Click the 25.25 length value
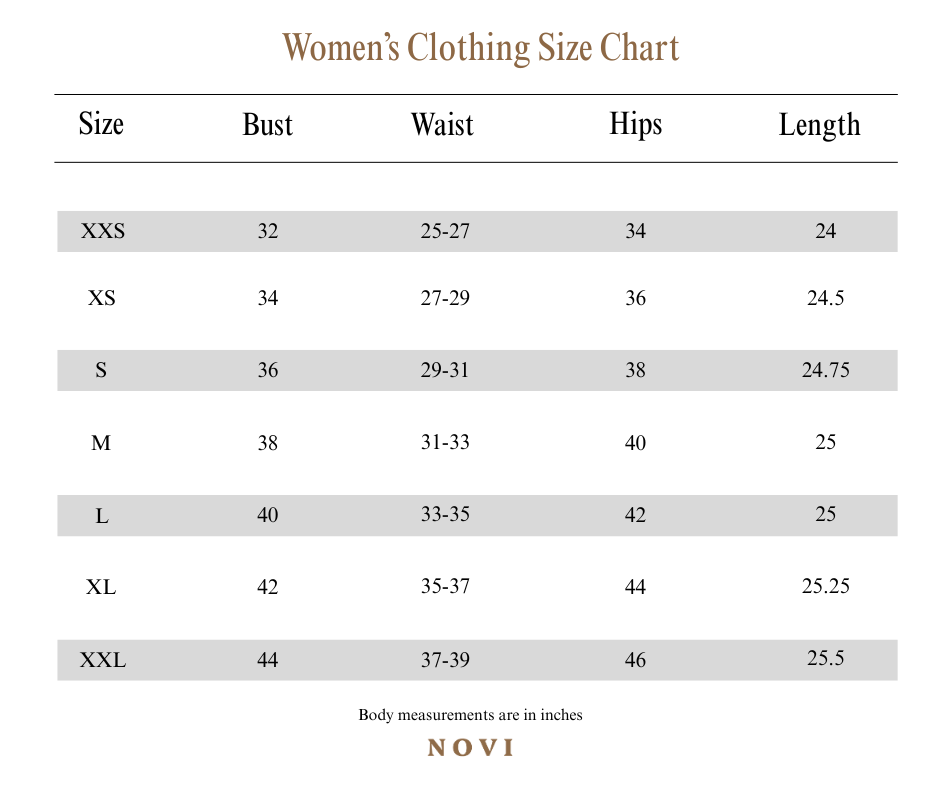Image resolution: width=940 pixels, height=788 pixels. (826, 586)
